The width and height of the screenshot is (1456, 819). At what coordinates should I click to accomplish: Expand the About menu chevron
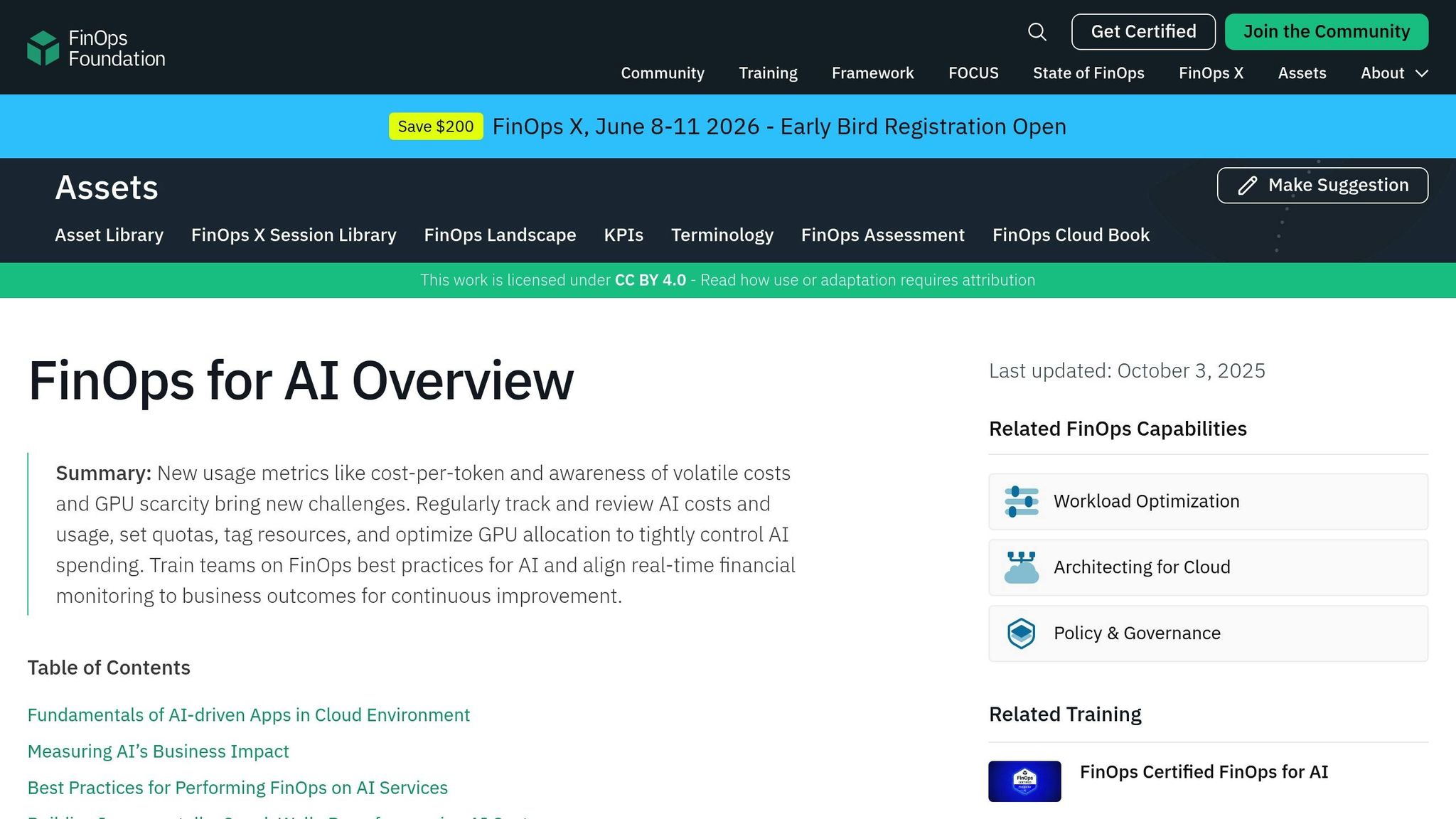tap(1422, 73)
